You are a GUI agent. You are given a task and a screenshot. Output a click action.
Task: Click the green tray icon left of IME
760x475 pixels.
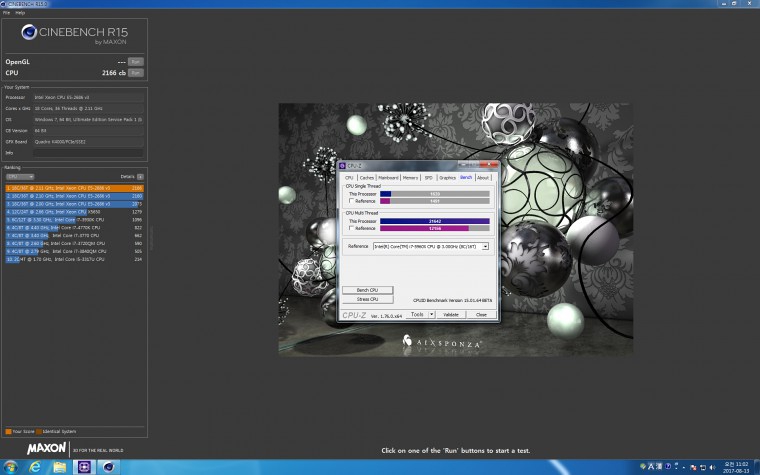pyautogui.click(x=643, y=466)
